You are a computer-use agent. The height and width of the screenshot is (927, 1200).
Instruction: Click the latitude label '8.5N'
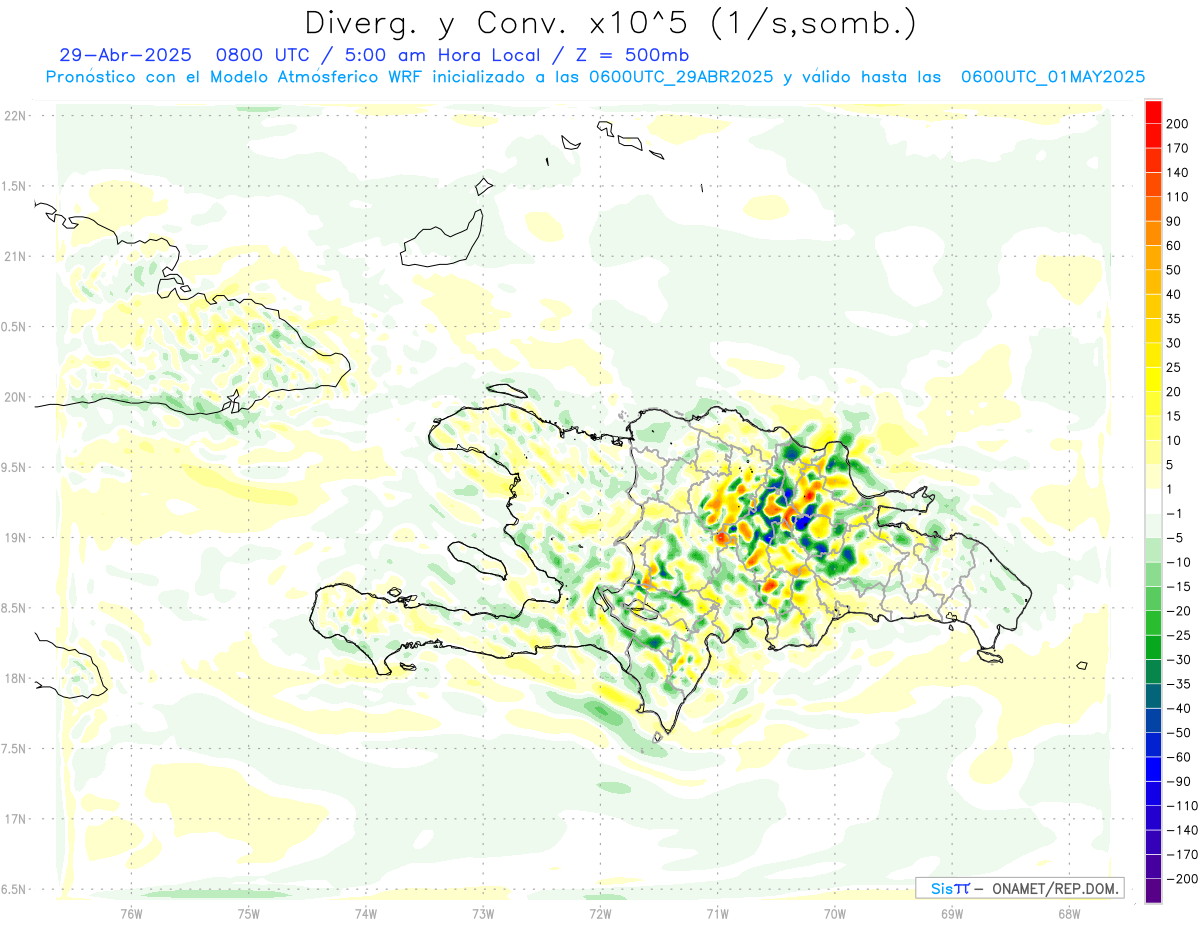coord(15,609)
